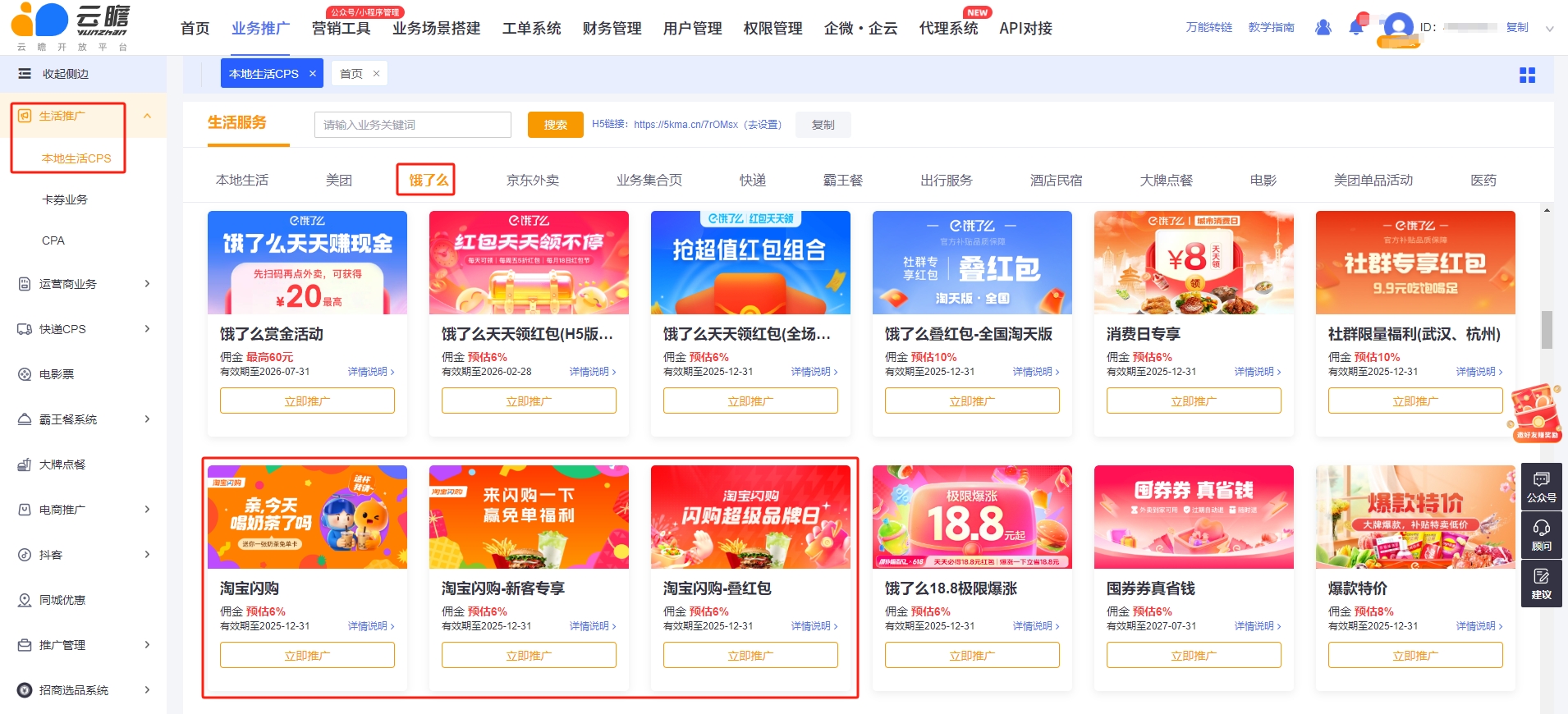Click the 电影票 film icon
The width and height of the screenshot is (1568, 714).
[25, 374]
